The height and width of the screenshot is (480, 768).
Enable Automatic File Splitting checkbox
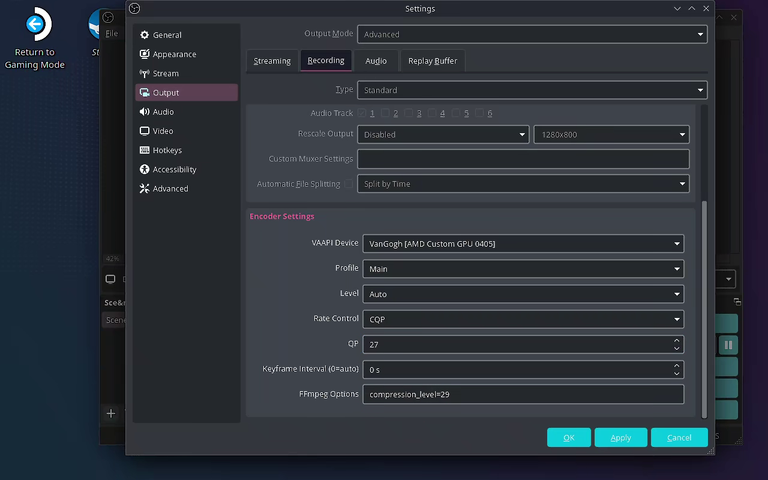348,184
